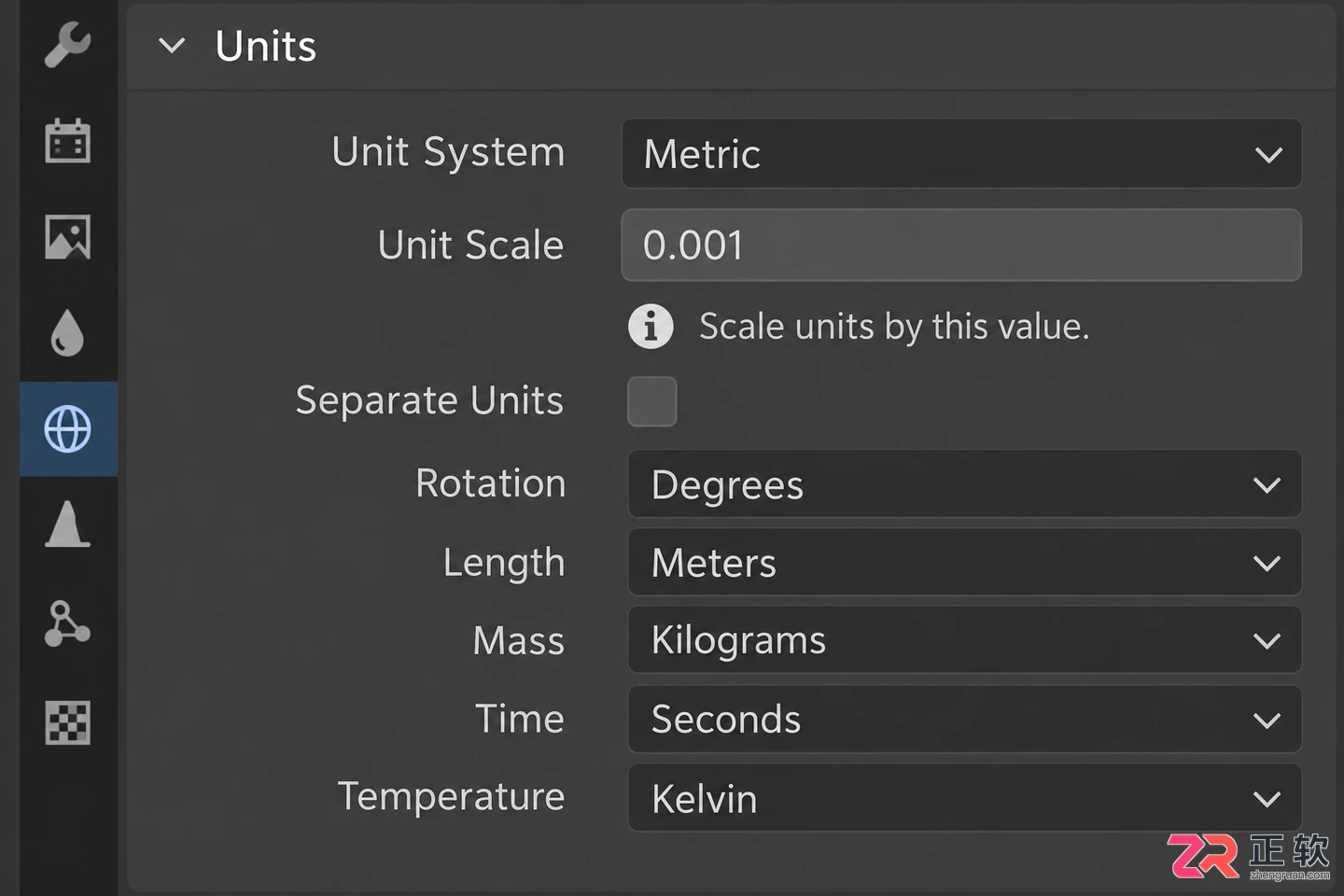Click the Units panel title

(266, 46)
